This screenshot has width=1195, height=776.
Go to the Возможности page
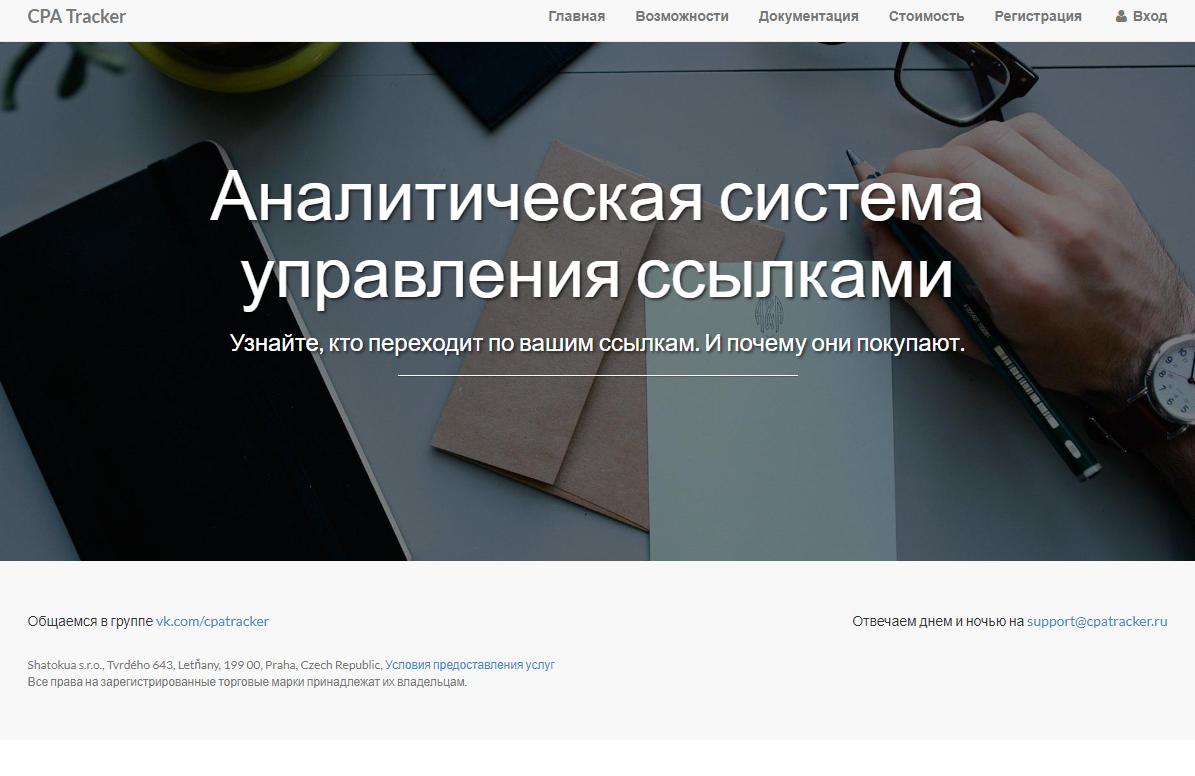click(x=681, y=16)
